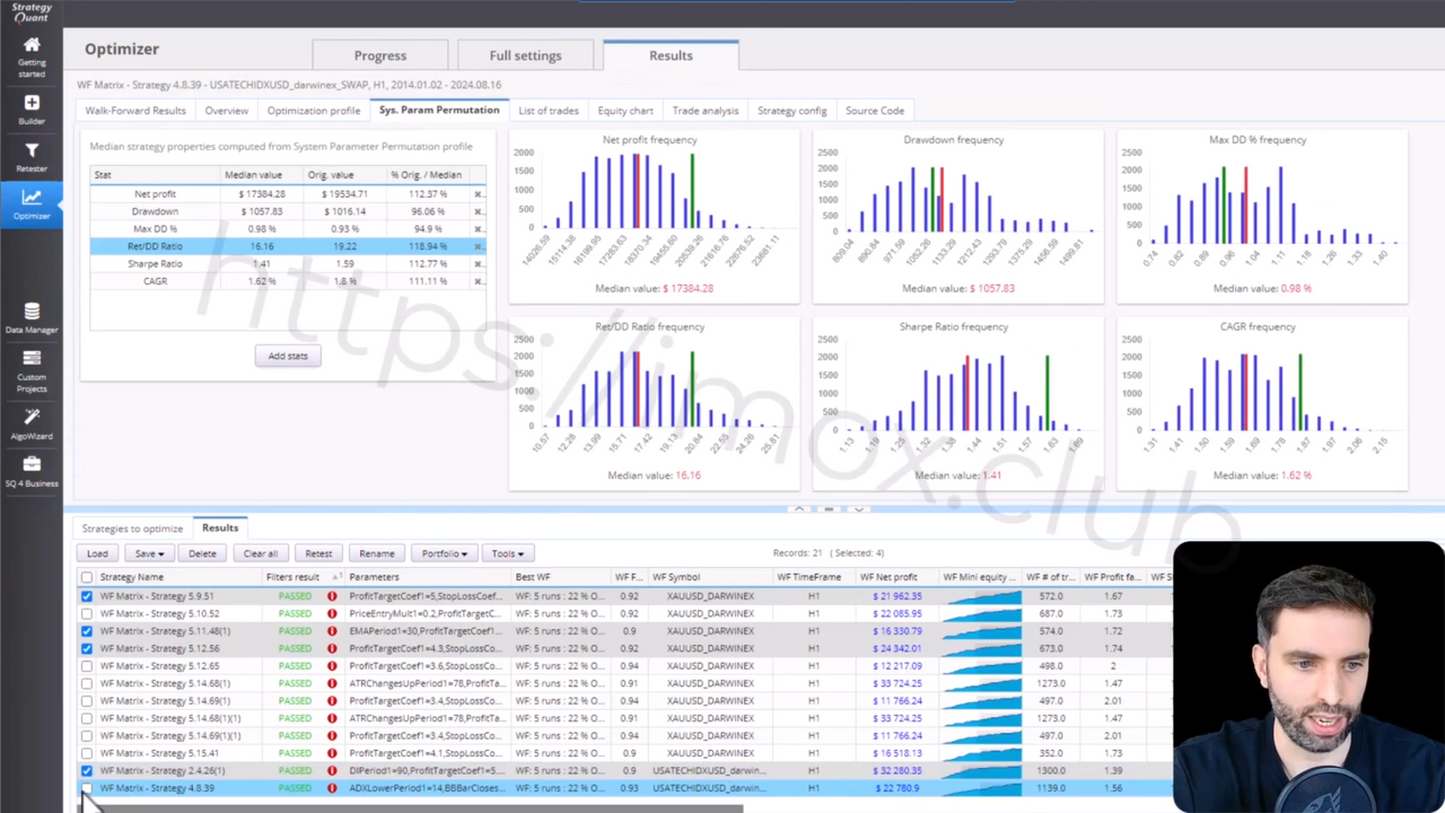Open the SQ 4 Business briefcase icon
The image size is (1445, 813).
click(31, 471)
